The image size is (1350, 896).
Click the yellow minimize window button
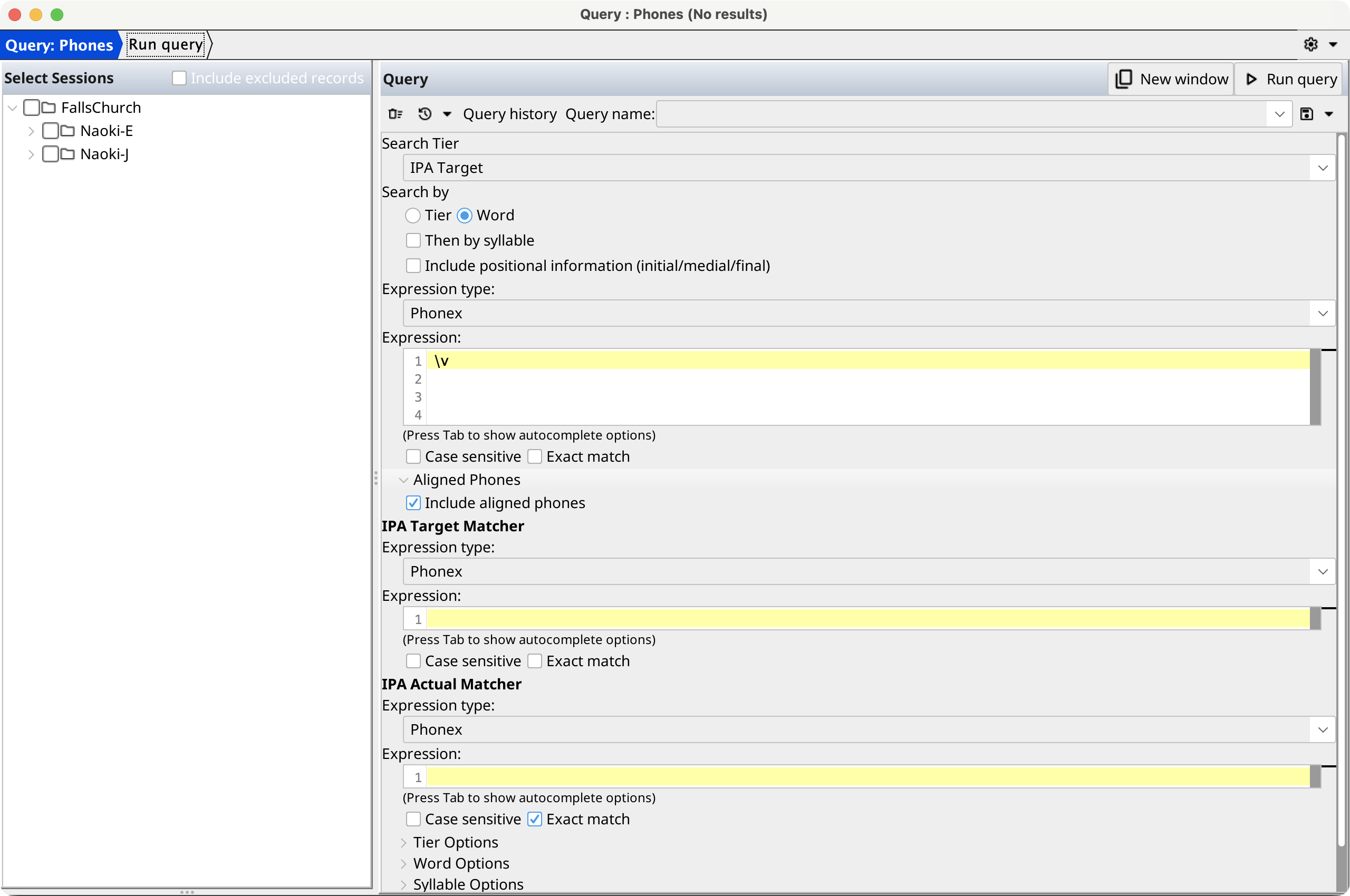tap(35, 14)
